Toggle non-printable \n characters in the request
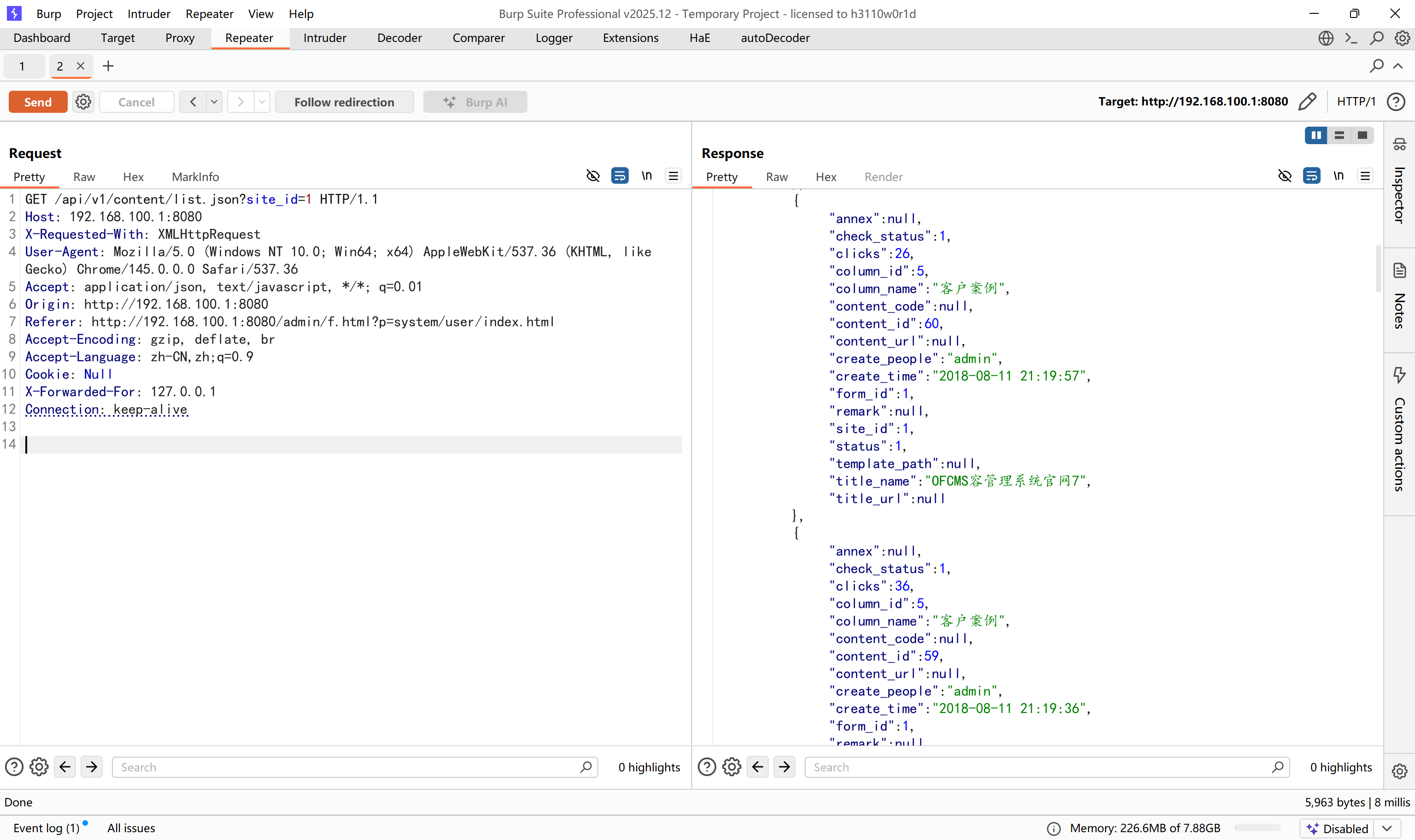This screenshot has width=1415, height=840. coord(646,176)
